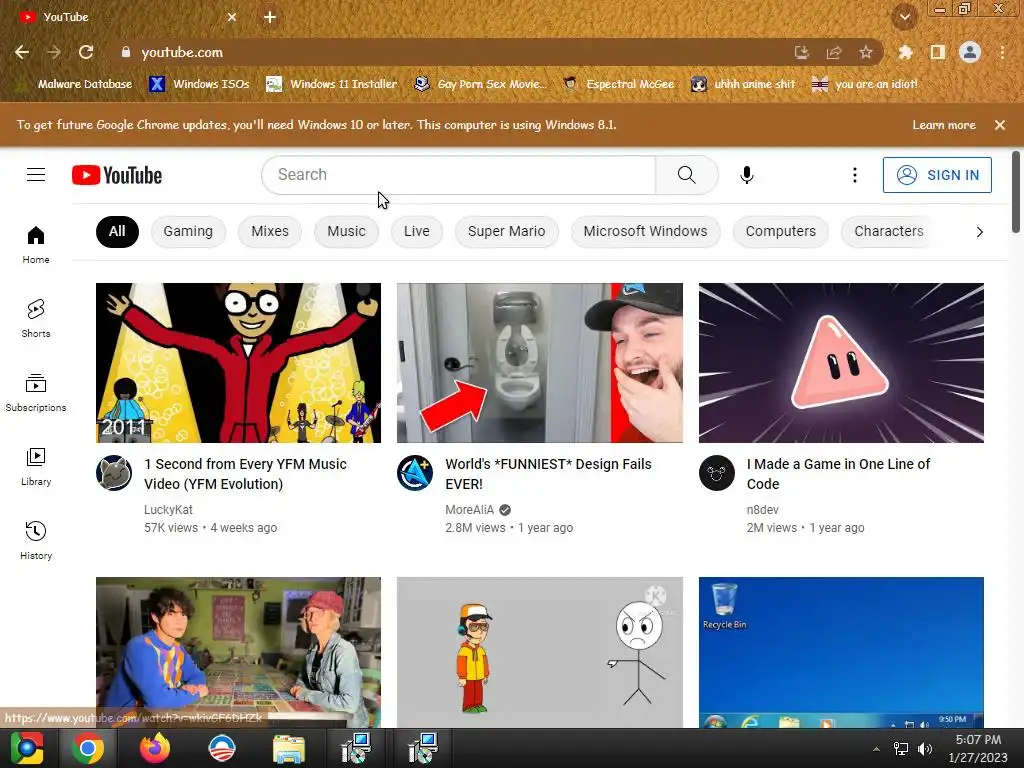Screen dimensions: 1024x768
Task: Click the install app icon in address bar
Action: pos(802,52)
